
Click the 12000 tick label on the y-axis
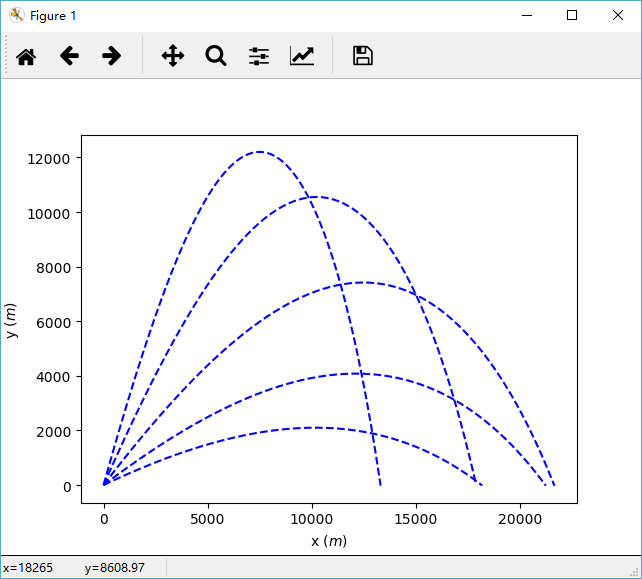coord(49,159)
